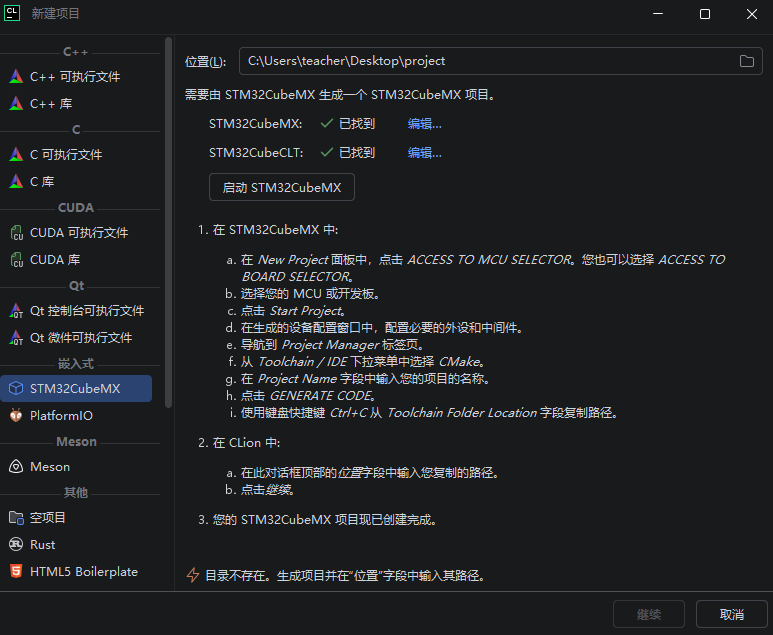The image size is (773, 635).
Task: Click the HTML5 Boilerplate label
Action: pos(84,572)
